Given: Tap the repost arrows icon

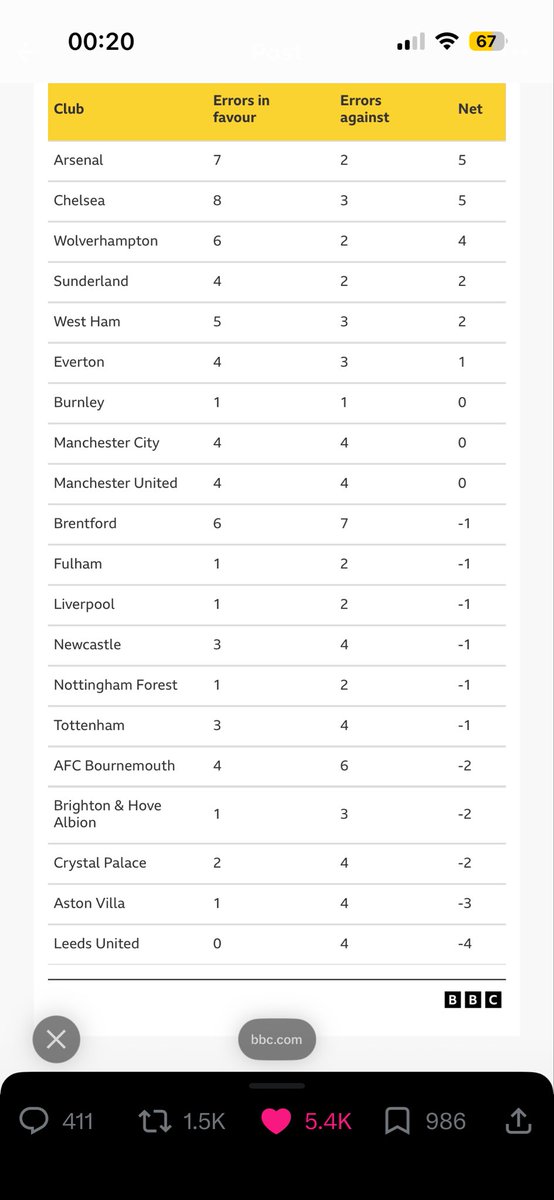Looking at the screenshot, I should click(155, 1121).
